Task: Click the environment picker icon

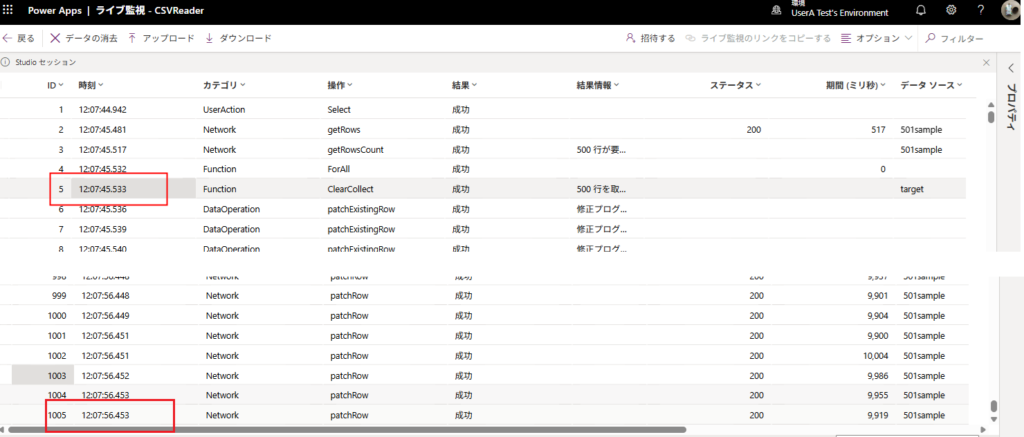Action: coord(775,10)
